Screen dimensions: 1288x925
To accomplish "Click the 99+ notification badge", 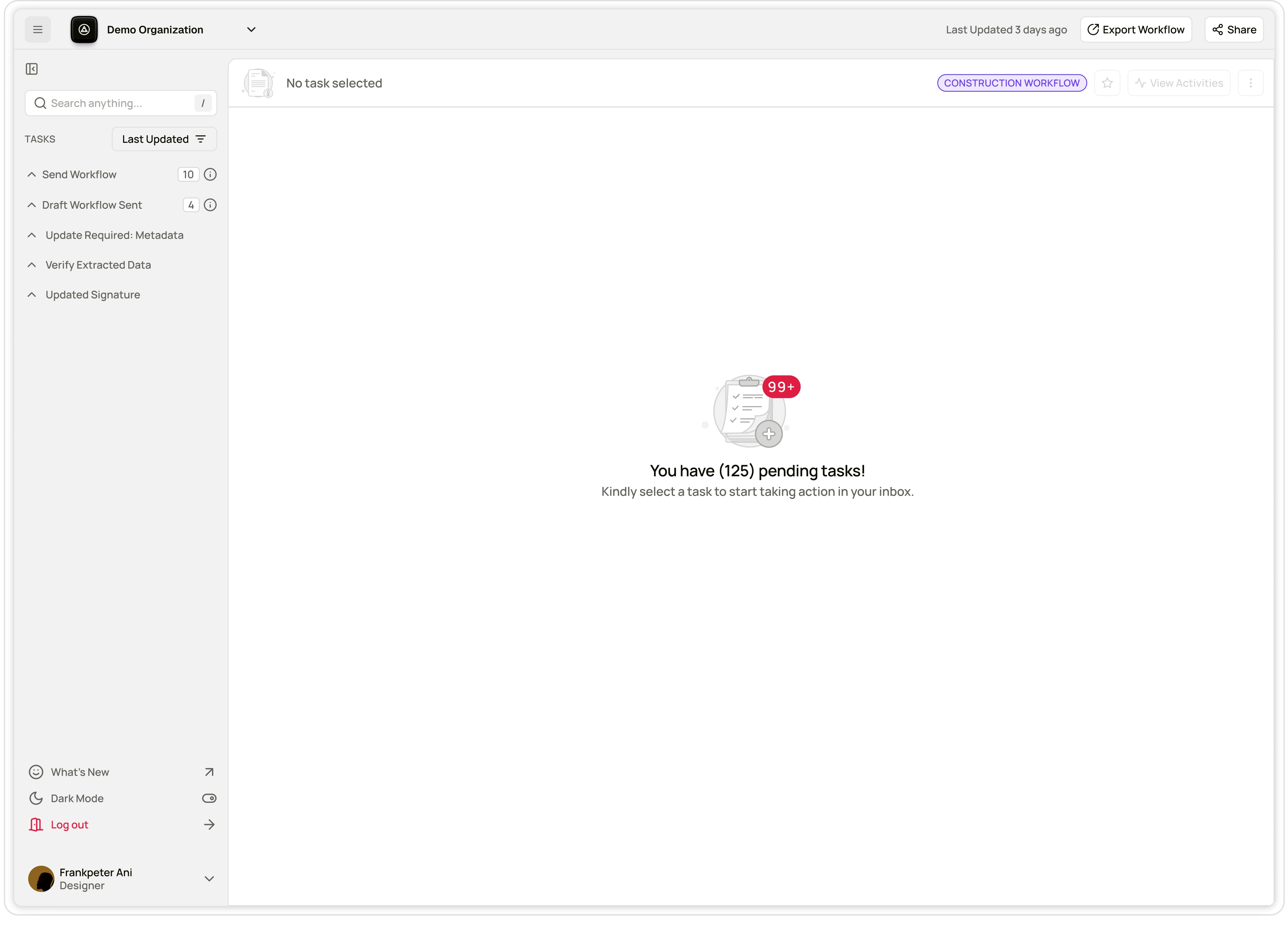I will click(x=781, y=387).
